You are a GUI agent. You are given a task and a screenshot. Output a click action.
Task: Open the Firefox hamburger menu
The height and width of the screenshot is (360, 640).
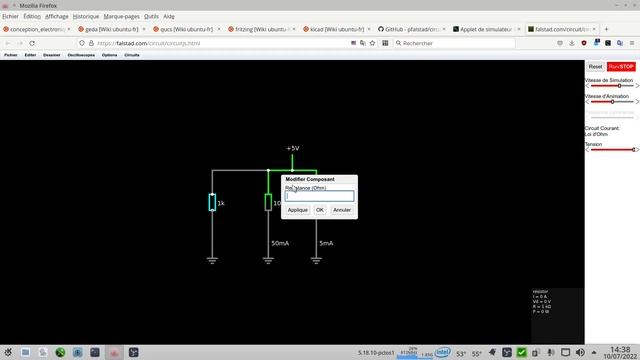632,43
